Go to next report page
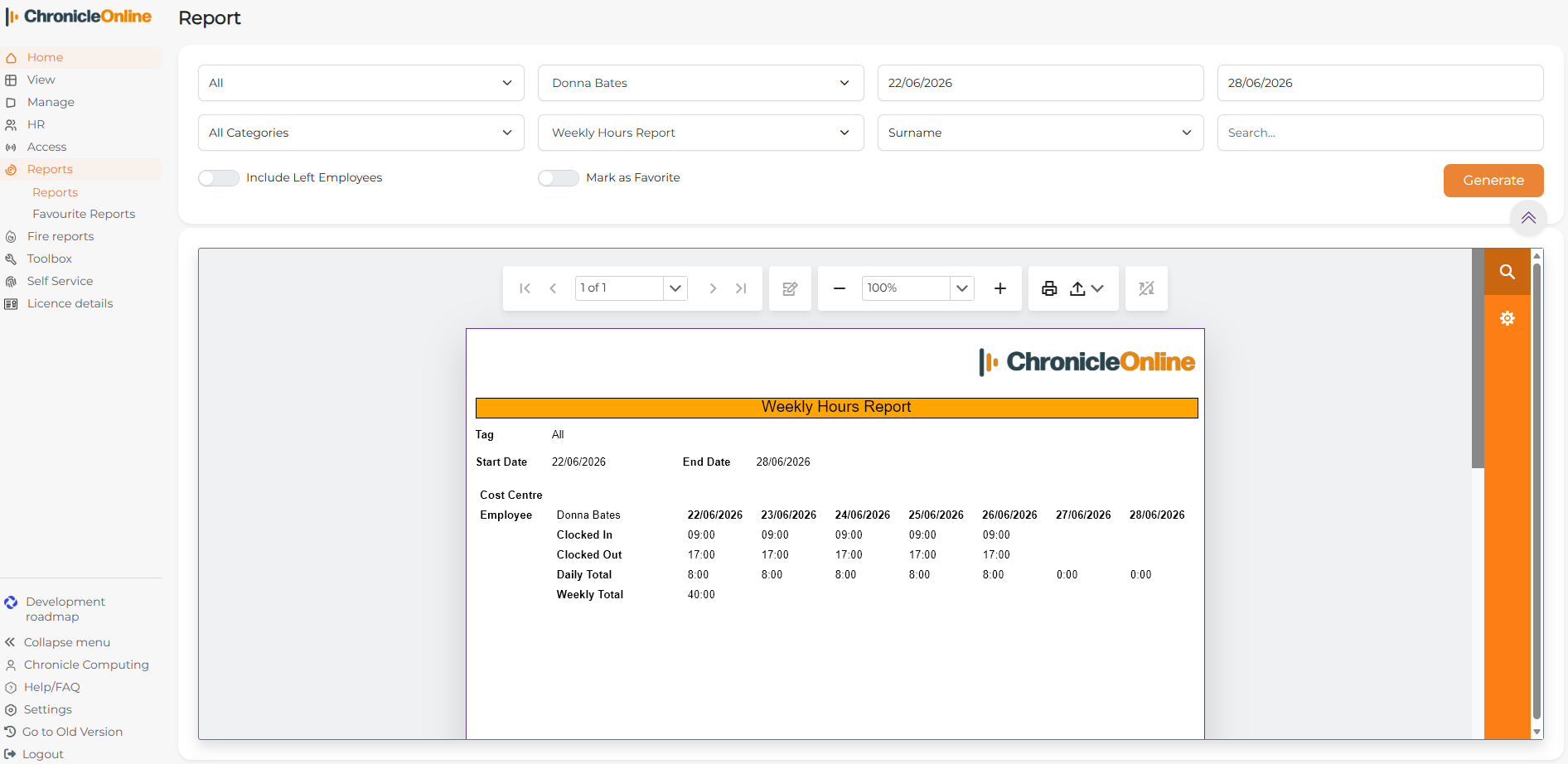This screenshot has height=764, width=1568. click(713, 288)
